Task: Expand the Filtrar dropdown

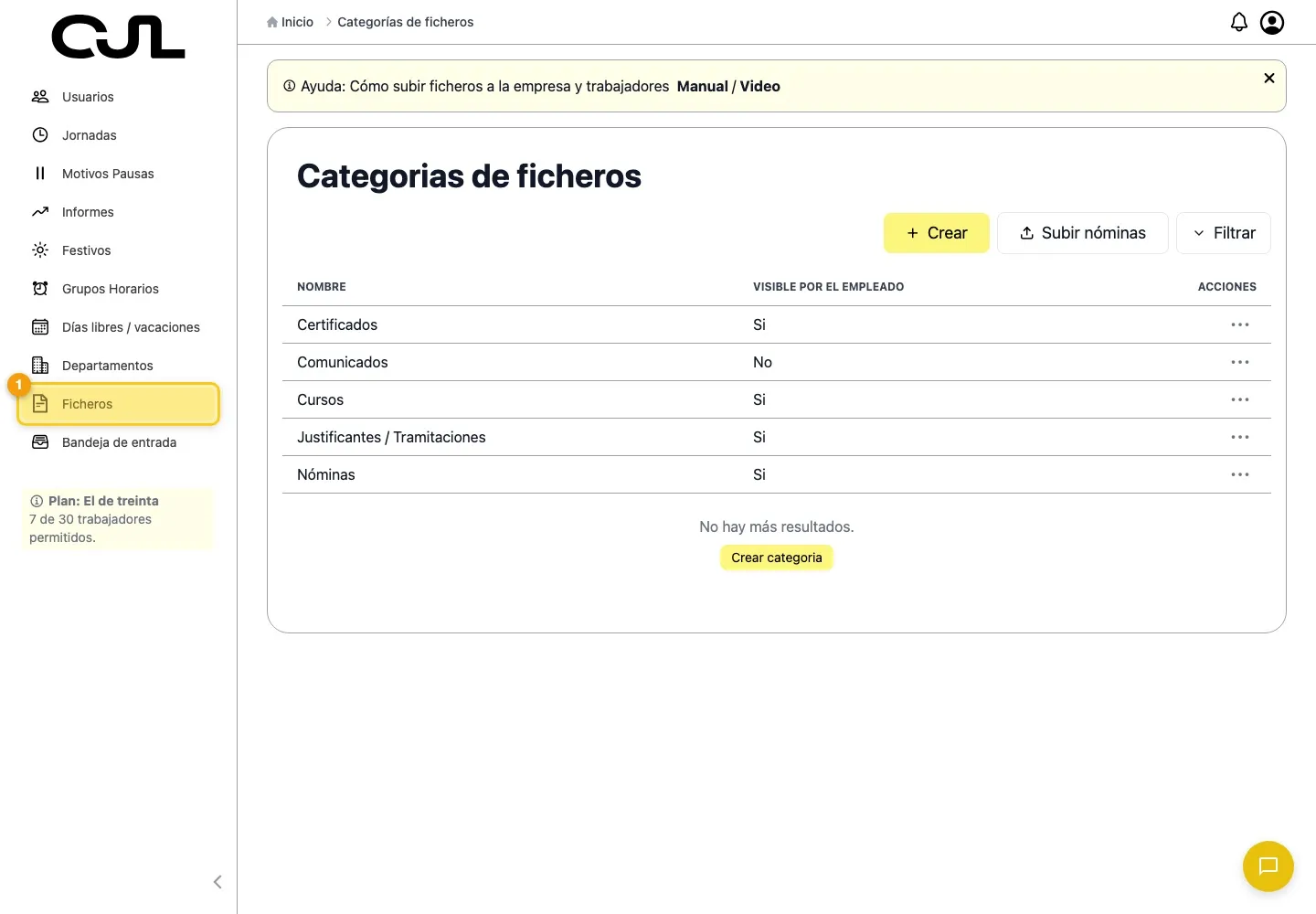Action: (x=1223, y=233)
